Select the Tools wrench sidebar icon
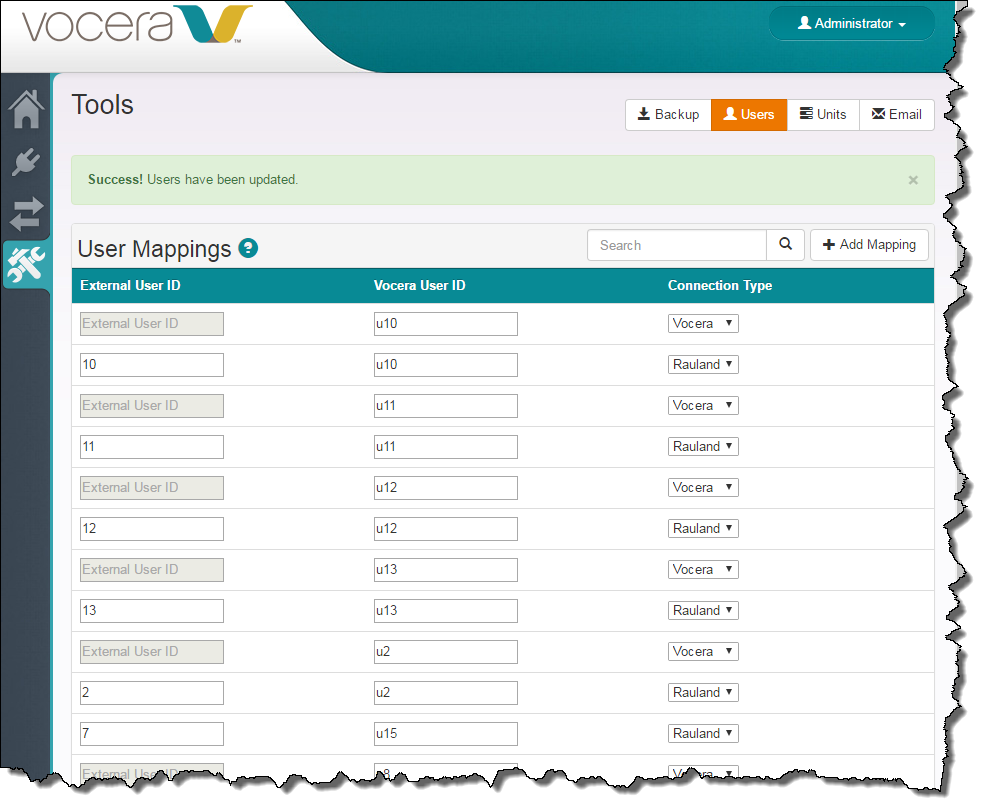The height and width of the screenshot is (812, 990). pyautogui.click(x=27, y=264)
